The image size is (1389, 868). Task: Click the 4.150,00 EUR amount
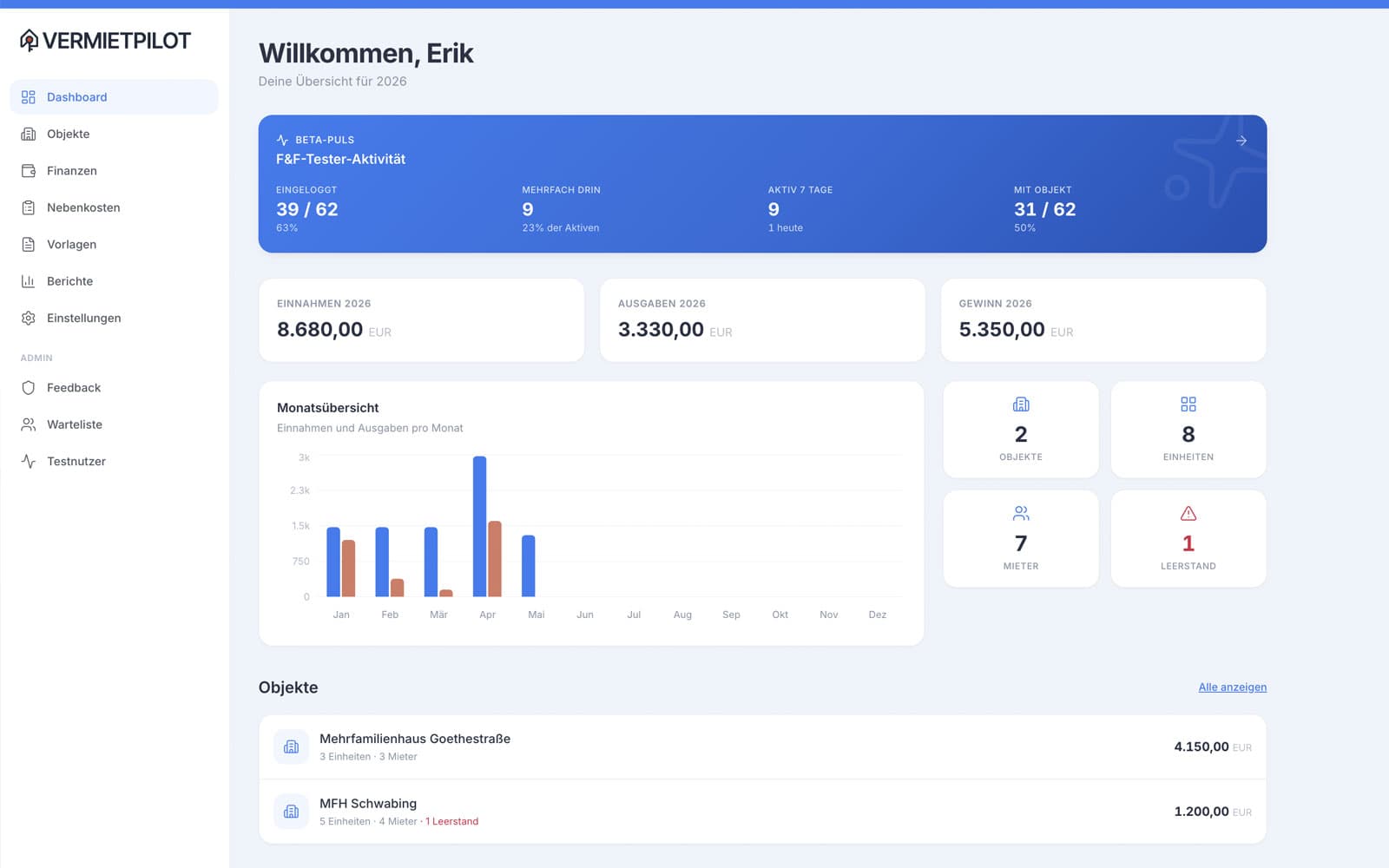pyautogui.click(x=1213, y=746)
